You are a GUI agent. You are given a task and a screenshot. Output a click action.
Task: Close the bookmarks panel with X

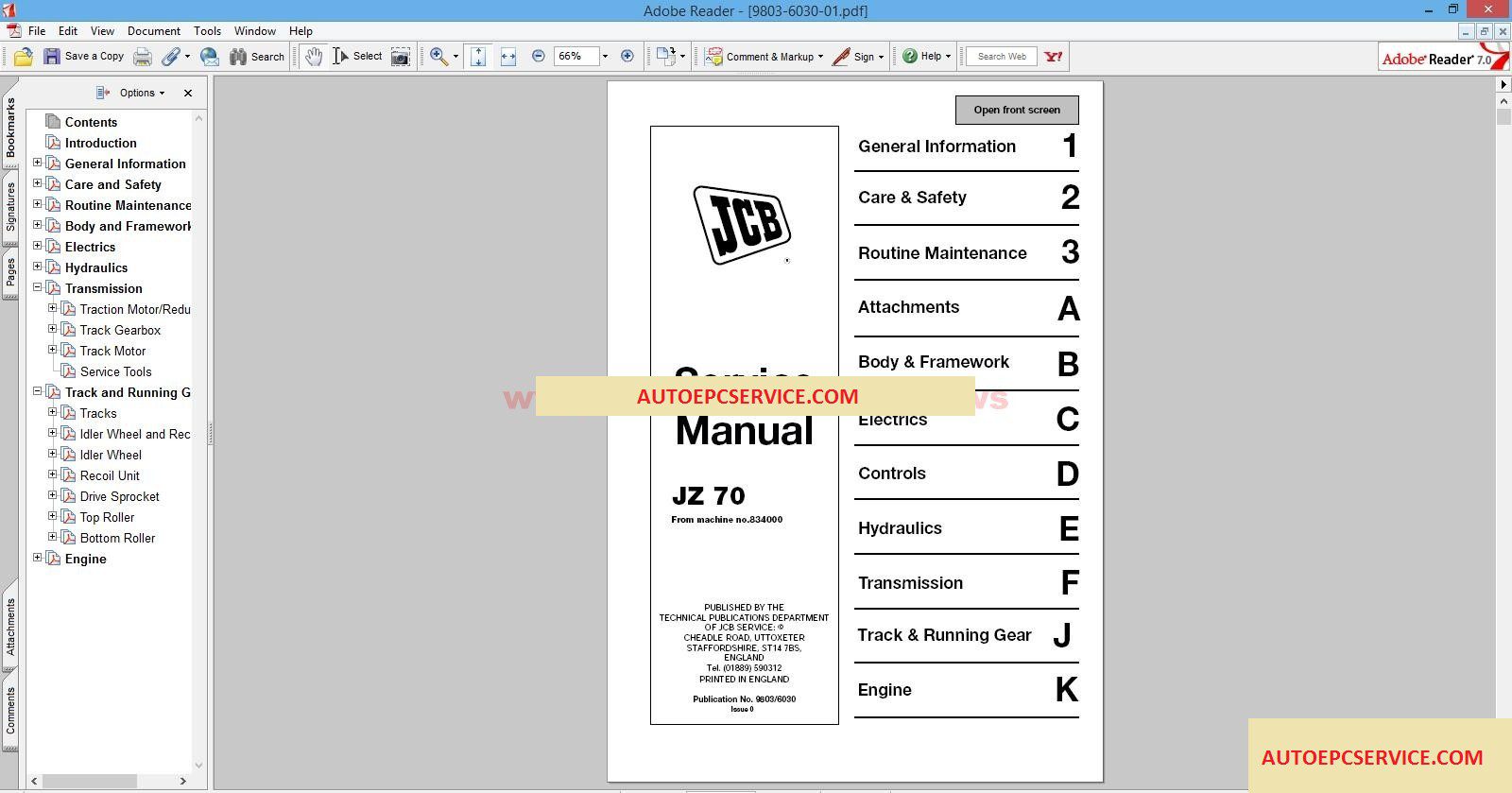[188, 93]
